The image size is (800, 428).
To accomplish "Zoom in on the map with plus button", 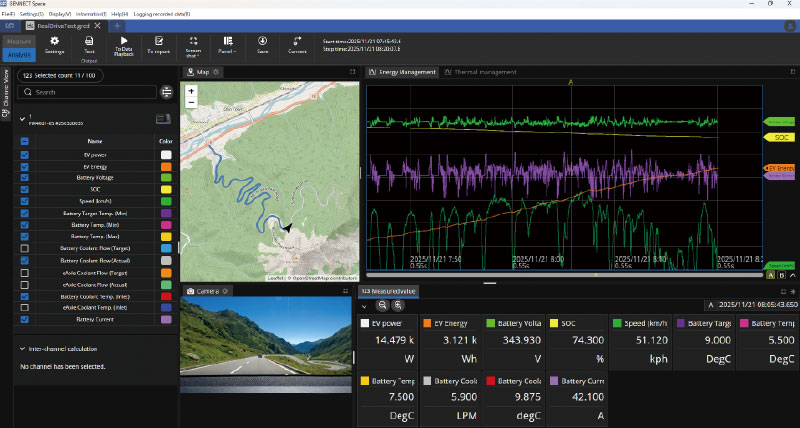I will pos(191,91).
